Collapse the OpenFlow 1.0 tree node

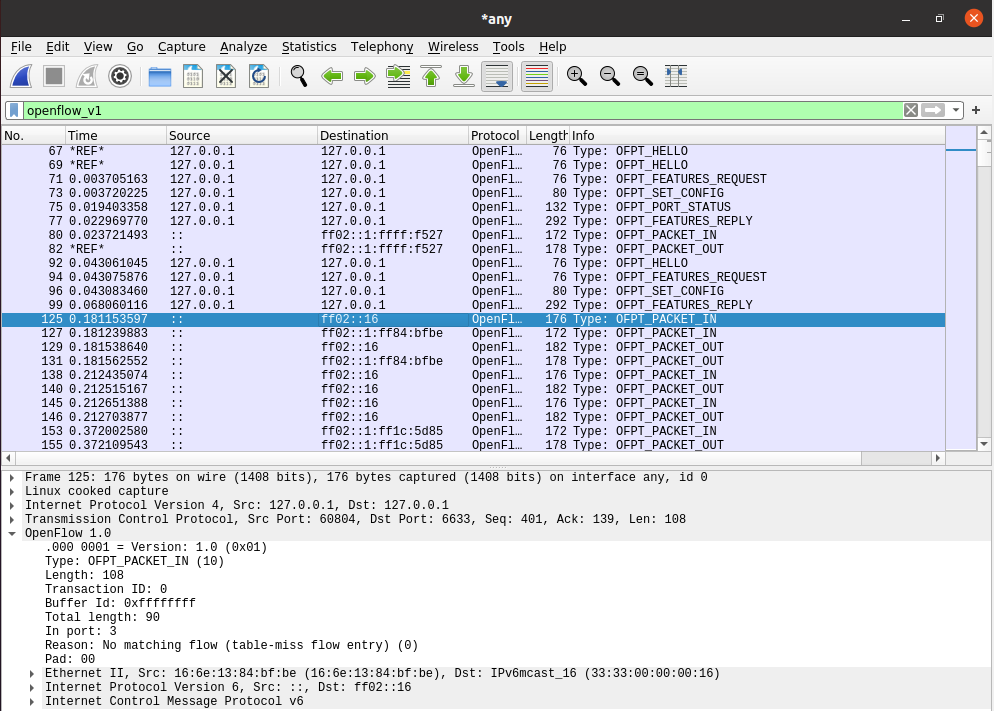coord(12,534)
